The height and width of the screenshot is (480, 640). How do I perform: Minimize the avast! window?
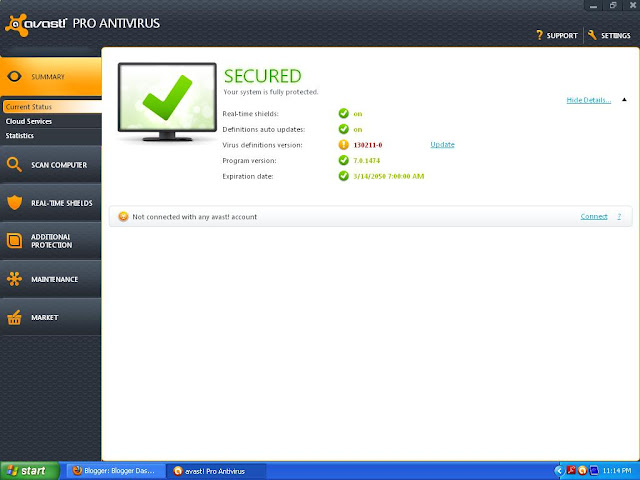(593, 6)
